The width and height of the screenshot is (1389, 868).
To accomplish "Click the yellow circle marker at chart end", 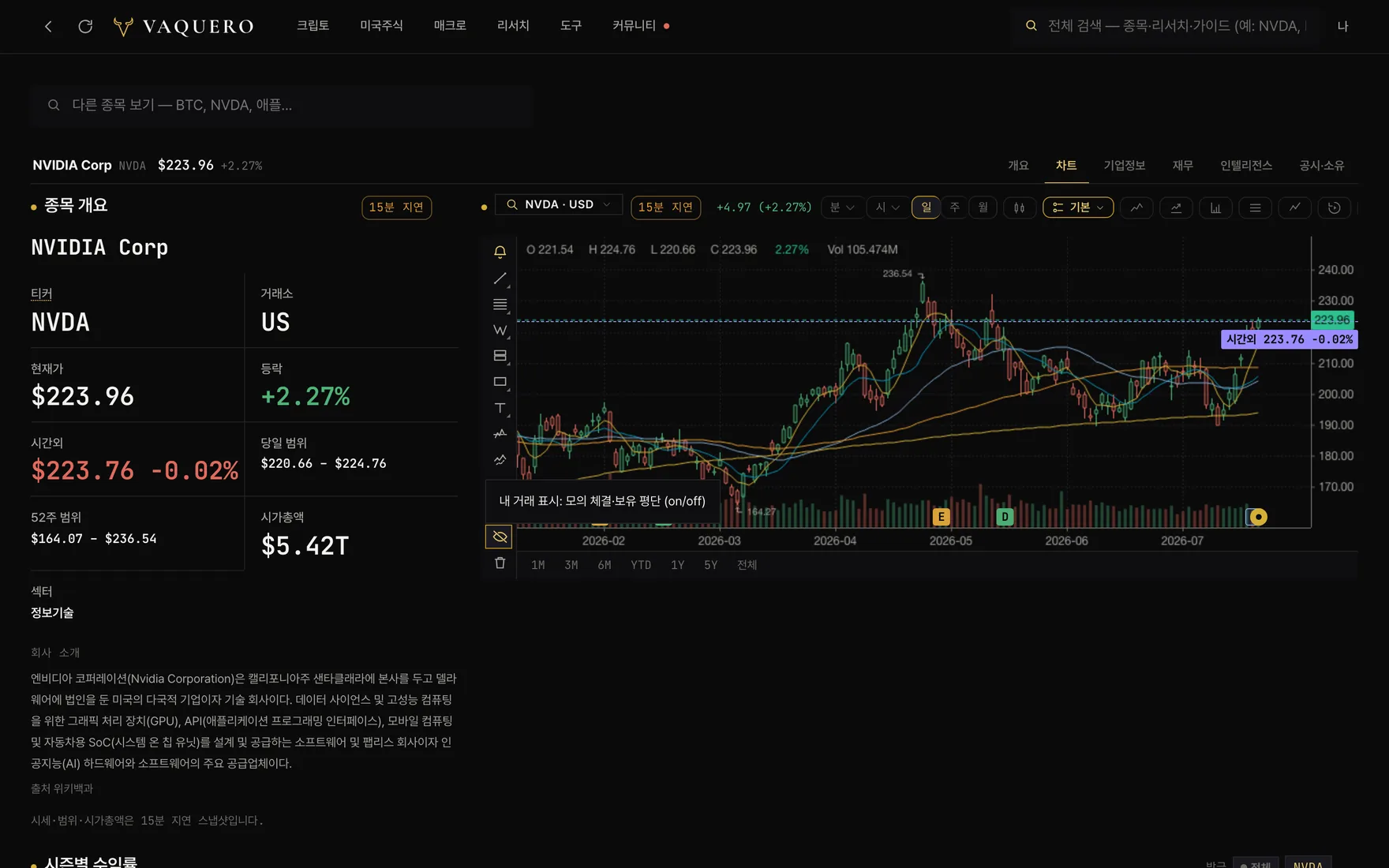I will (x=1258, y=517).
